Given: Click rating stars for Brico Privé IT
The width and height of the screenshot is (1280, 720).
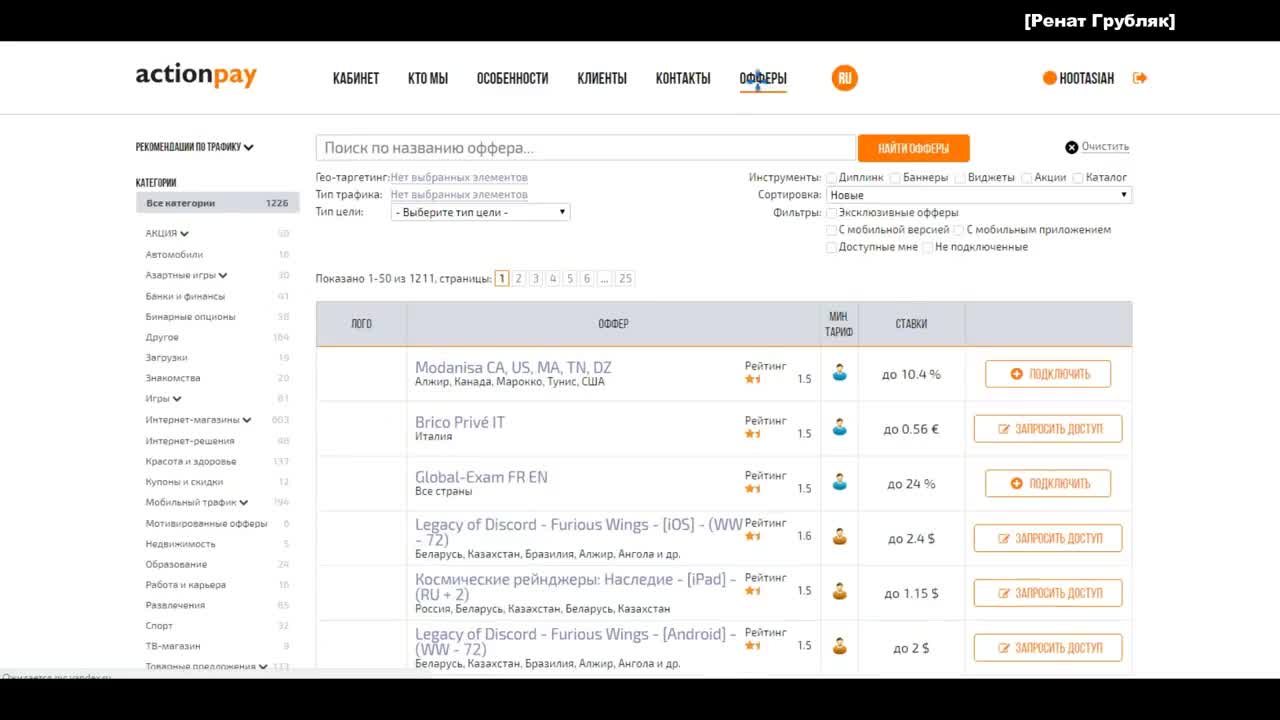Looking at the screenshot, I should point(753,434).
